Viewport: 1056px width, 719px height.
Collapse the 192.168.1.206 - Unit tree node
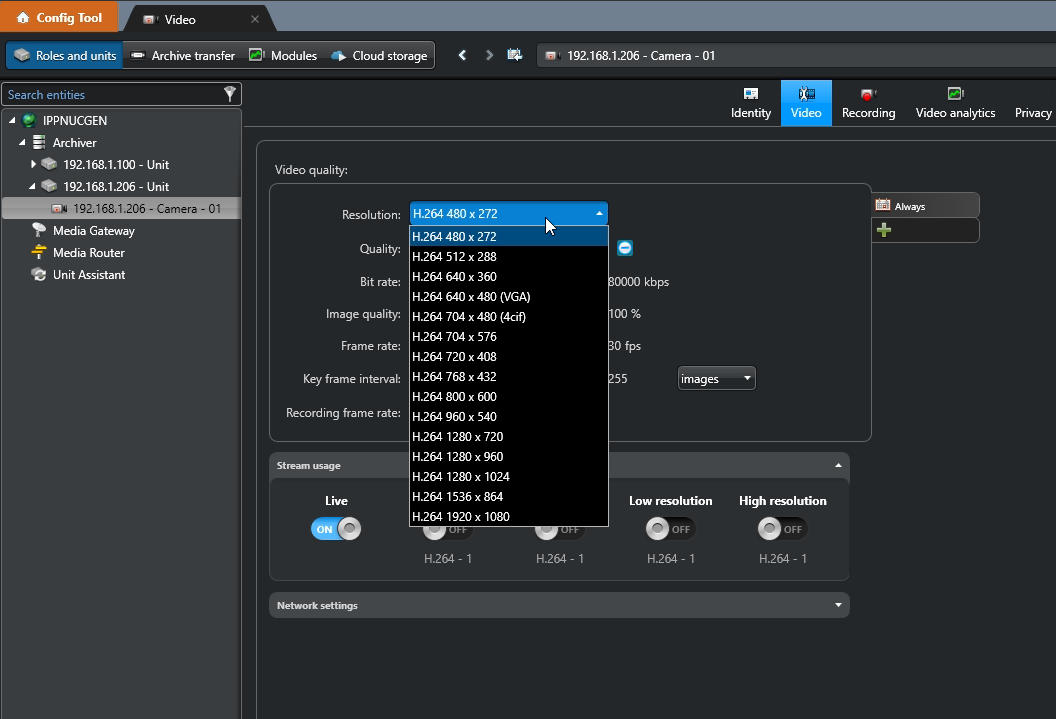tap(33, 186)
